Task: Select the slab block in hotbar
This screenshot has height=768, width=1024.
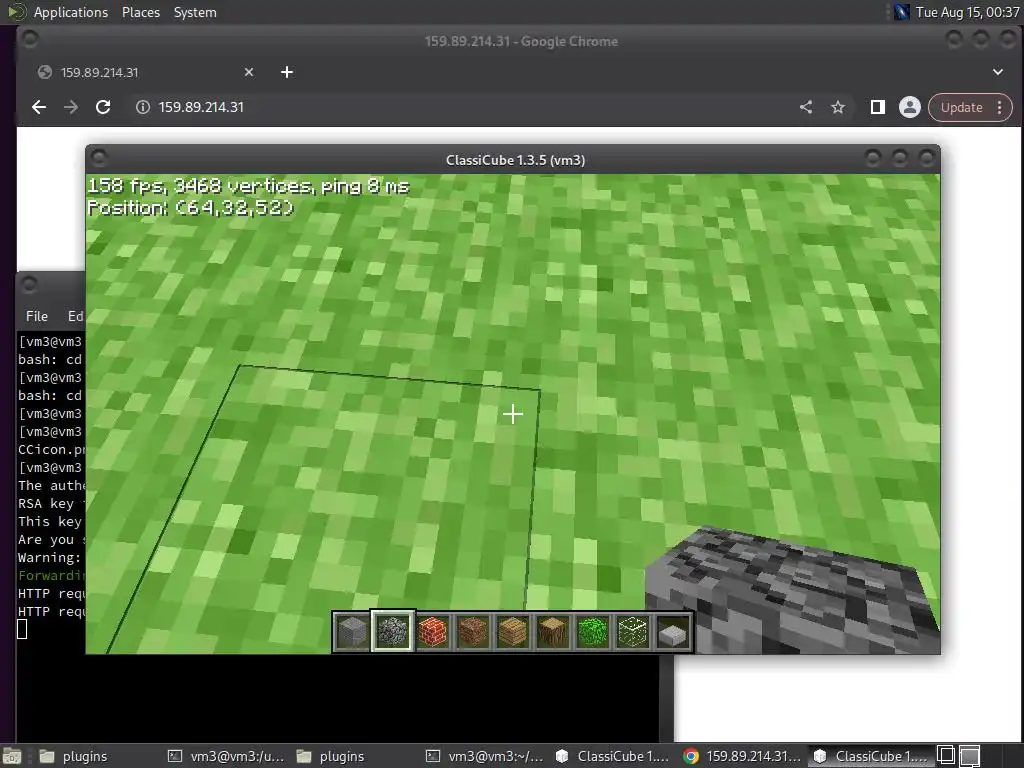Action: tap(673, 632)
